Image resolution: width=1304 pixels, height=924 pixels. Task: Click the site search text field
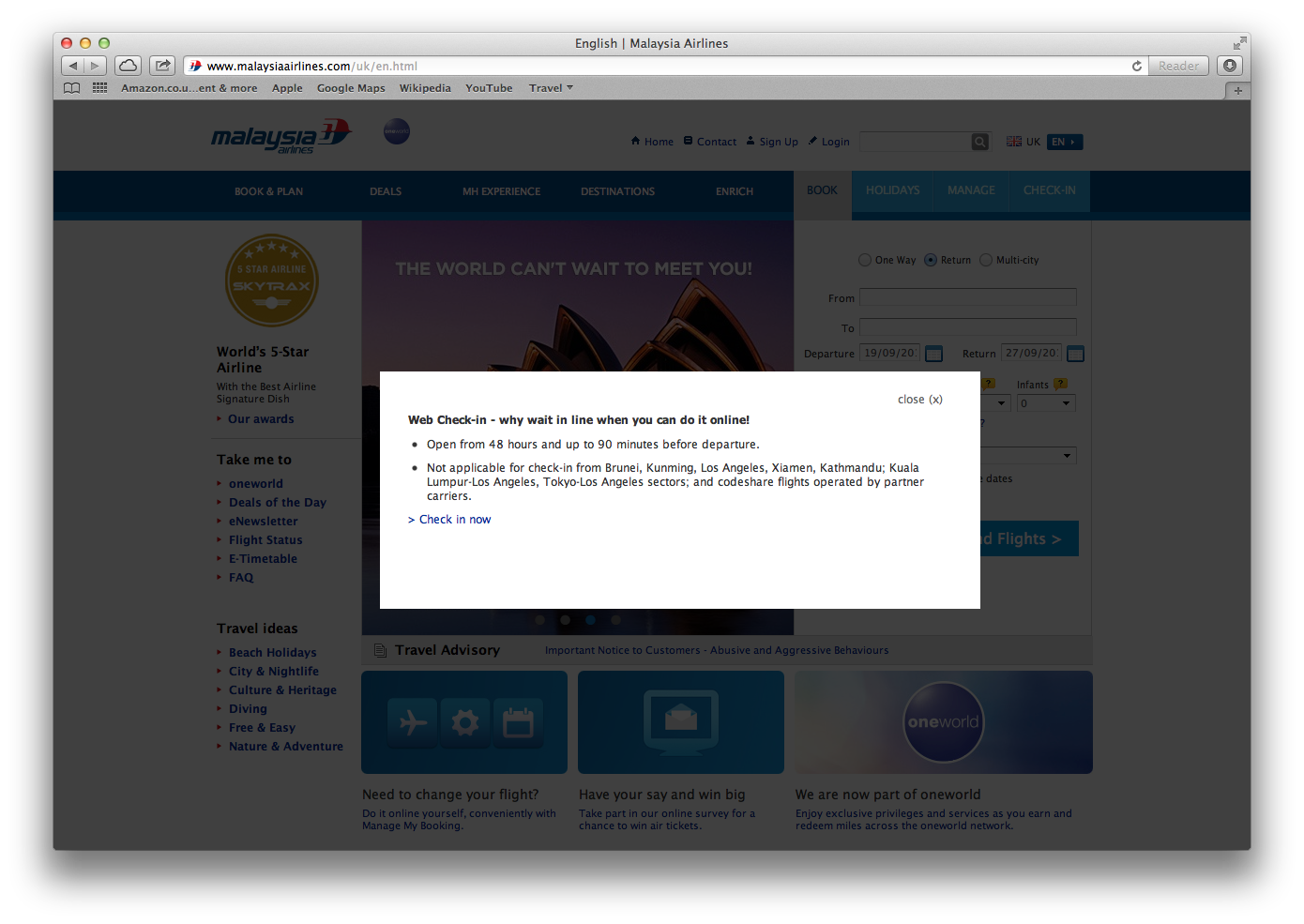tap(916, 142)
